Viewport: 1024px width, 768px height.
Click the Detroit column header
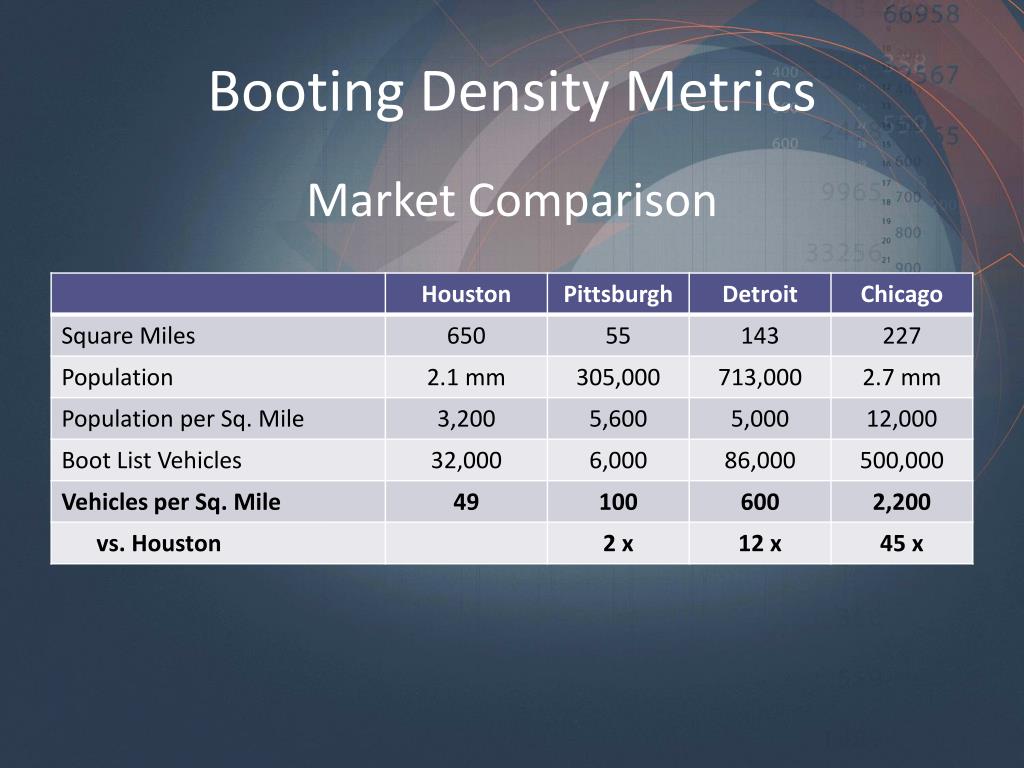click(760, 294)
